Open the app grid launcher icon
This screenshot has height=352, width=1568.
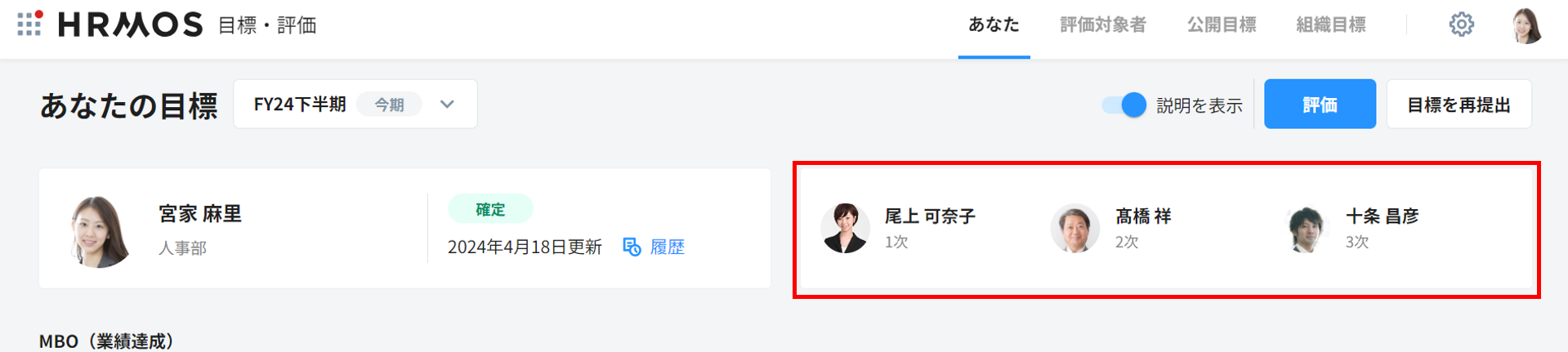[29, 24]
